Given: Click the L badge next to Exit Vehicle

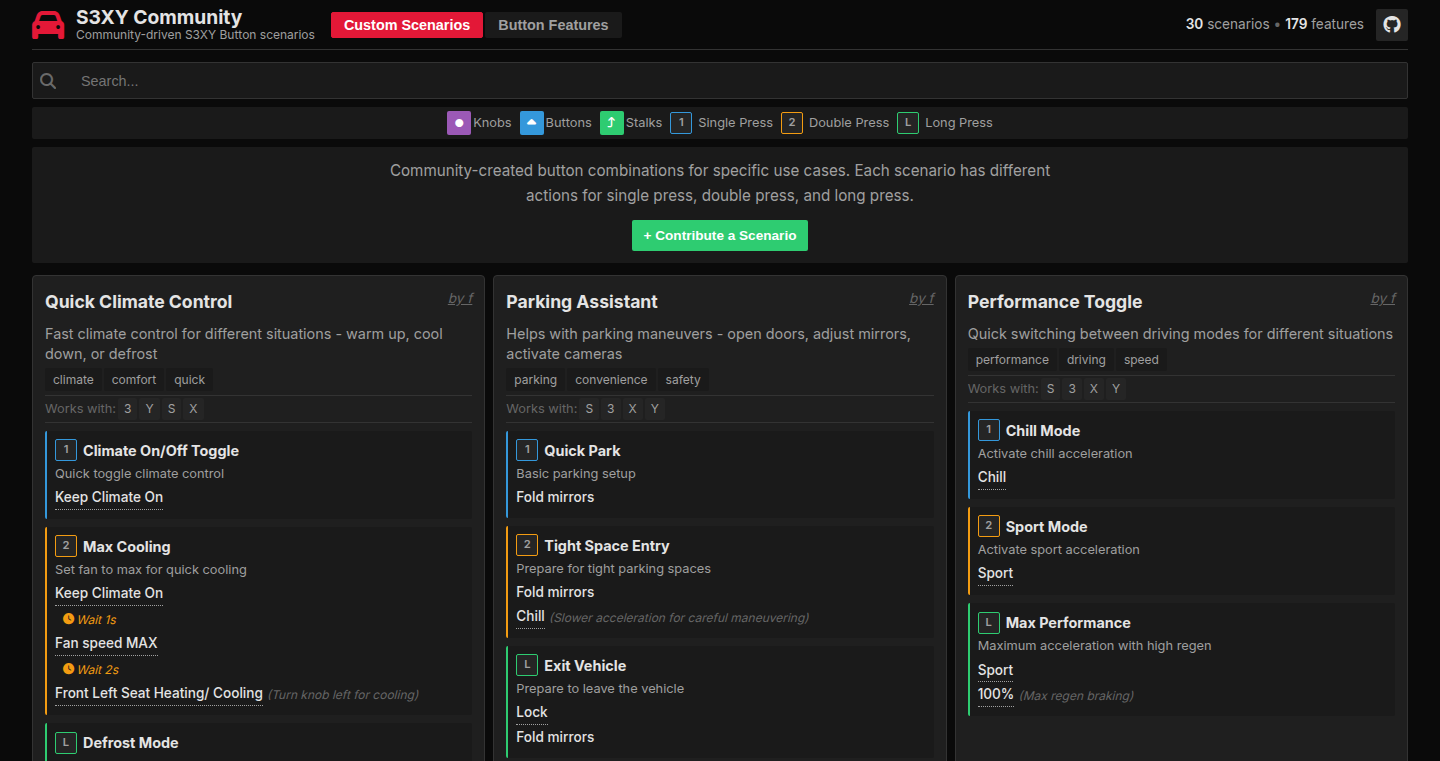Looking at the screenshot, I should 527,665.
